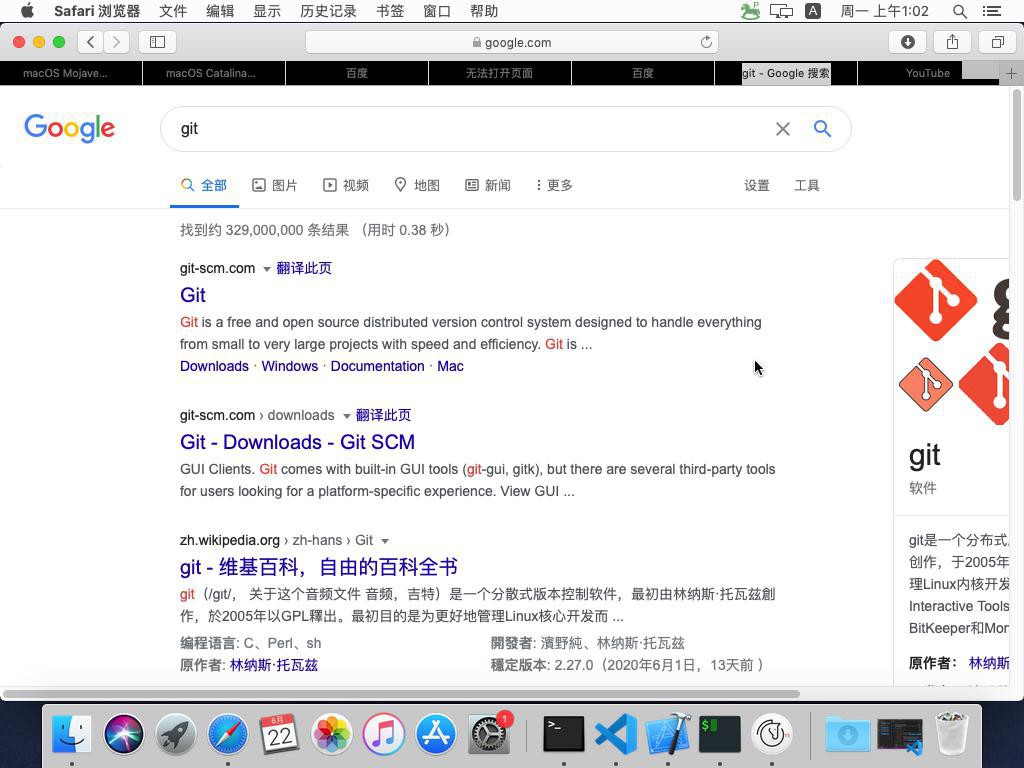Open Terminal from the Dock
Image resolution: width=1024 pixels, height=768 pixels.
pos(564,733)
